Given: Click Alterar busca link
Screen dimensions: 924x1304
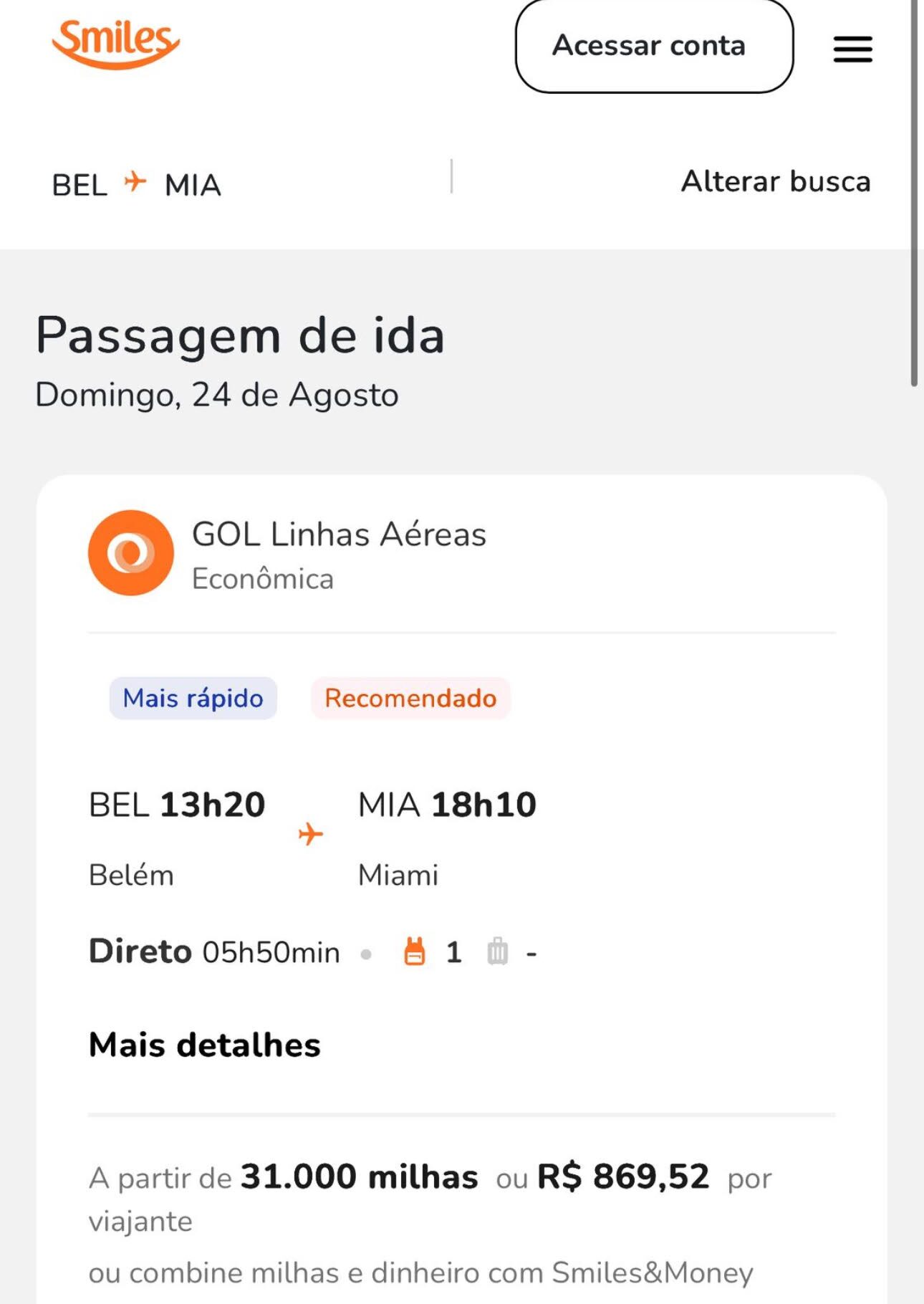Looking at the screenshot, I should tap(776, 181).
